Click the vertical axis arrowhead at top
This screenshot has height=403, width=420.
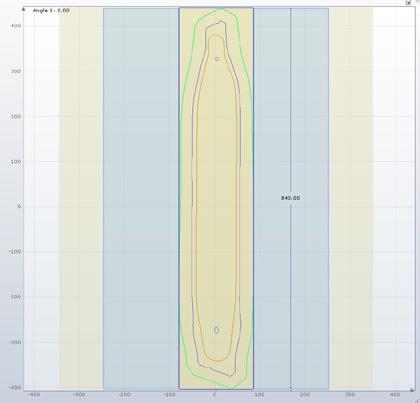(23, 9)
